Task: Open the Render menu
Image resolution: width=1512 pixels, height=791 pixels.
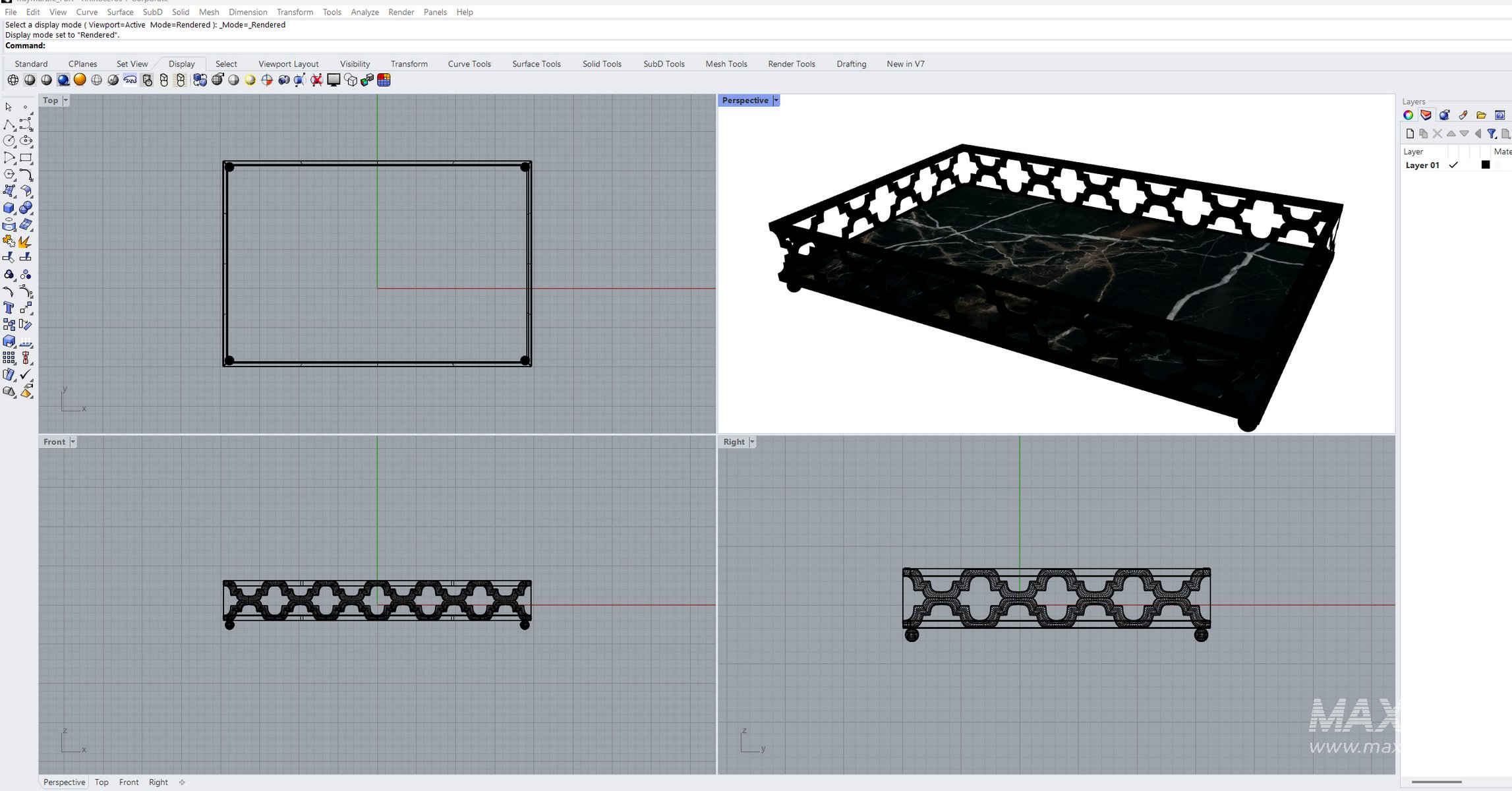Action: tap(401, 12)
